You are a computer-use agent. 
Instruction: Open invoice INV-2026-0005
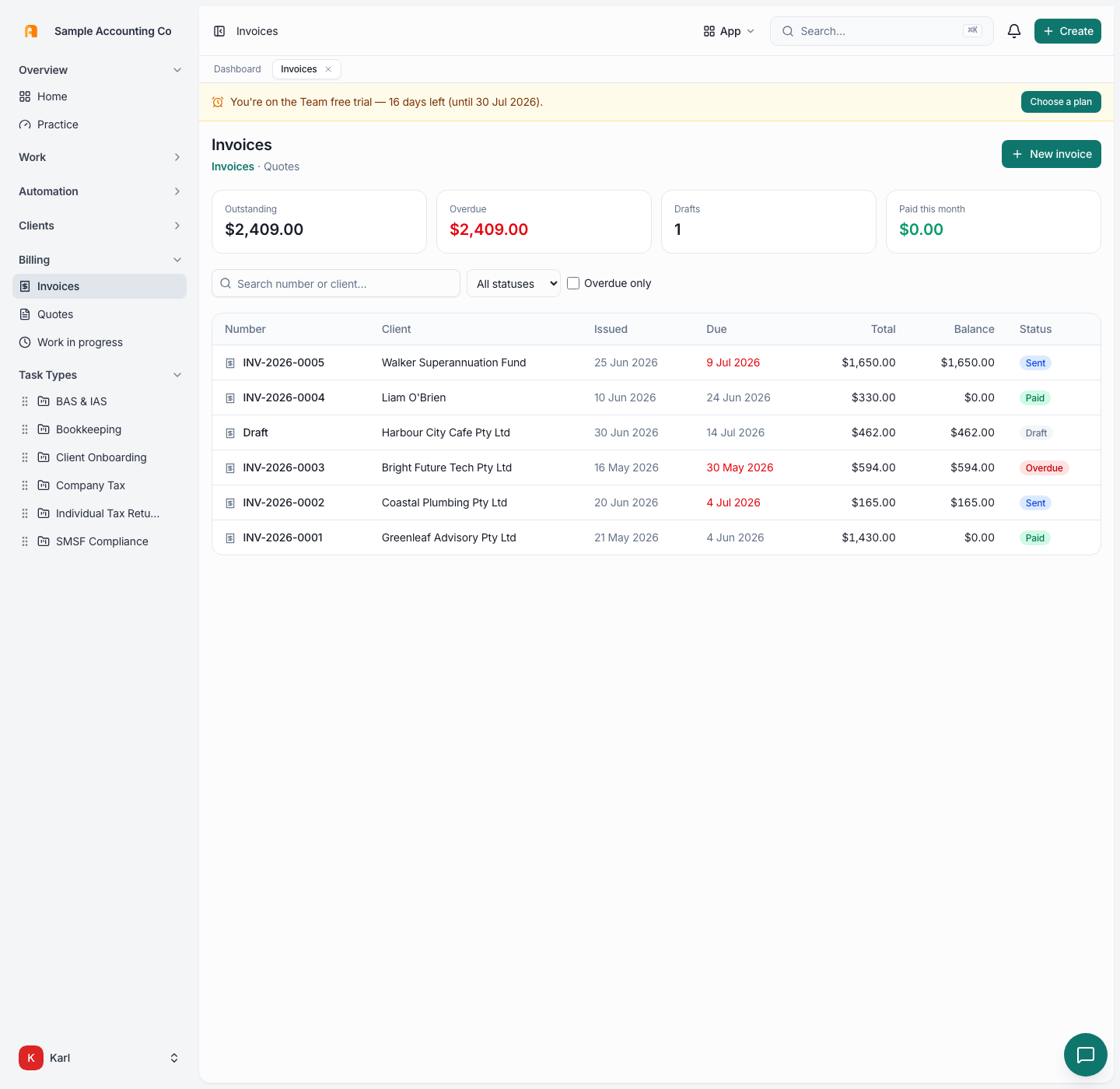point(283,362)
